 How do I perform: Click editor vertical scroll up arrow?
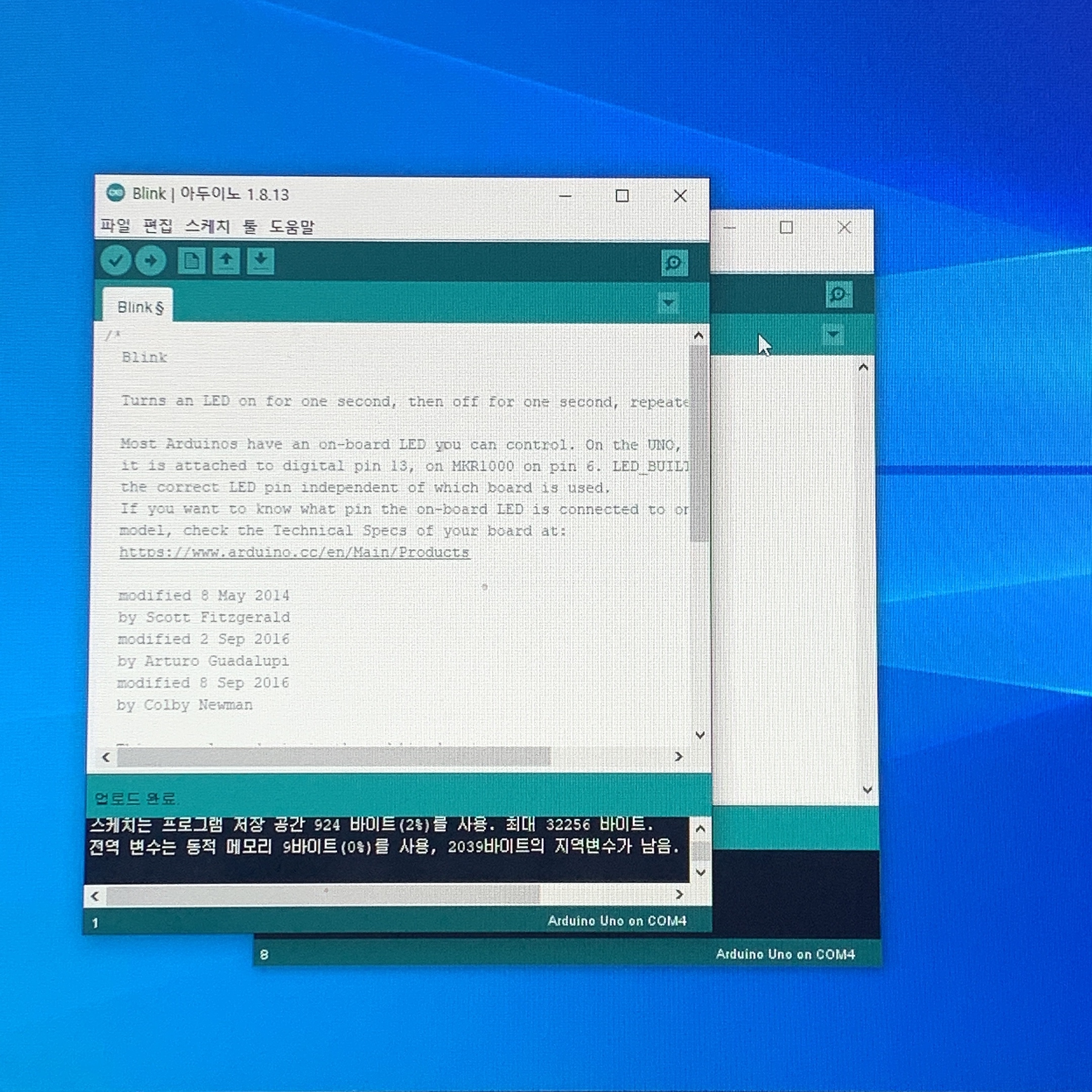[x=699, y=336]
